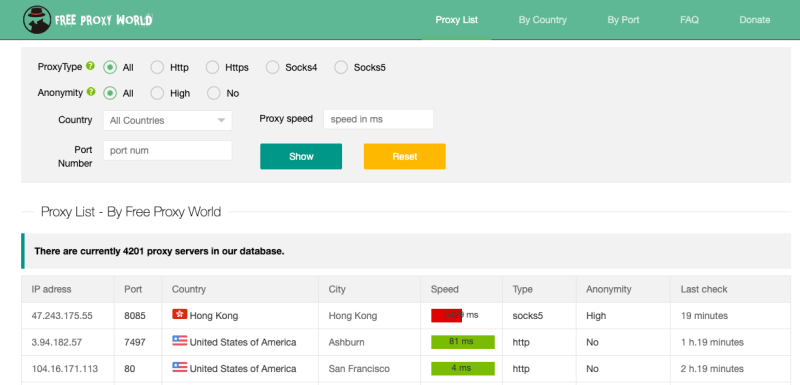Click the Anonymity help question mark icon

tap(91, 92)
